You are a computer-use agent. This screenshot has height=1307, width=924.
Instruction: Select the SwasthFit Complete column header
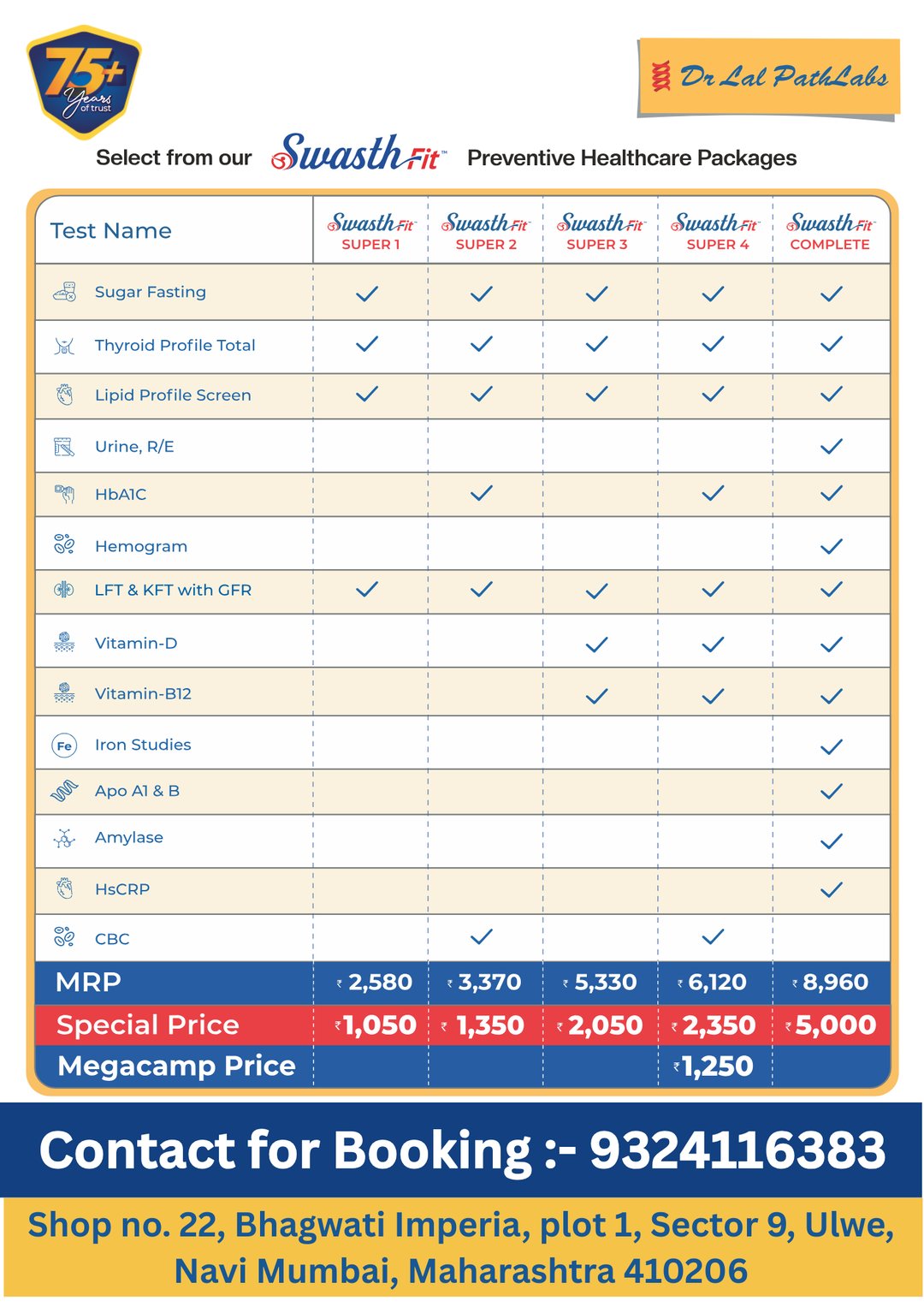830,232
